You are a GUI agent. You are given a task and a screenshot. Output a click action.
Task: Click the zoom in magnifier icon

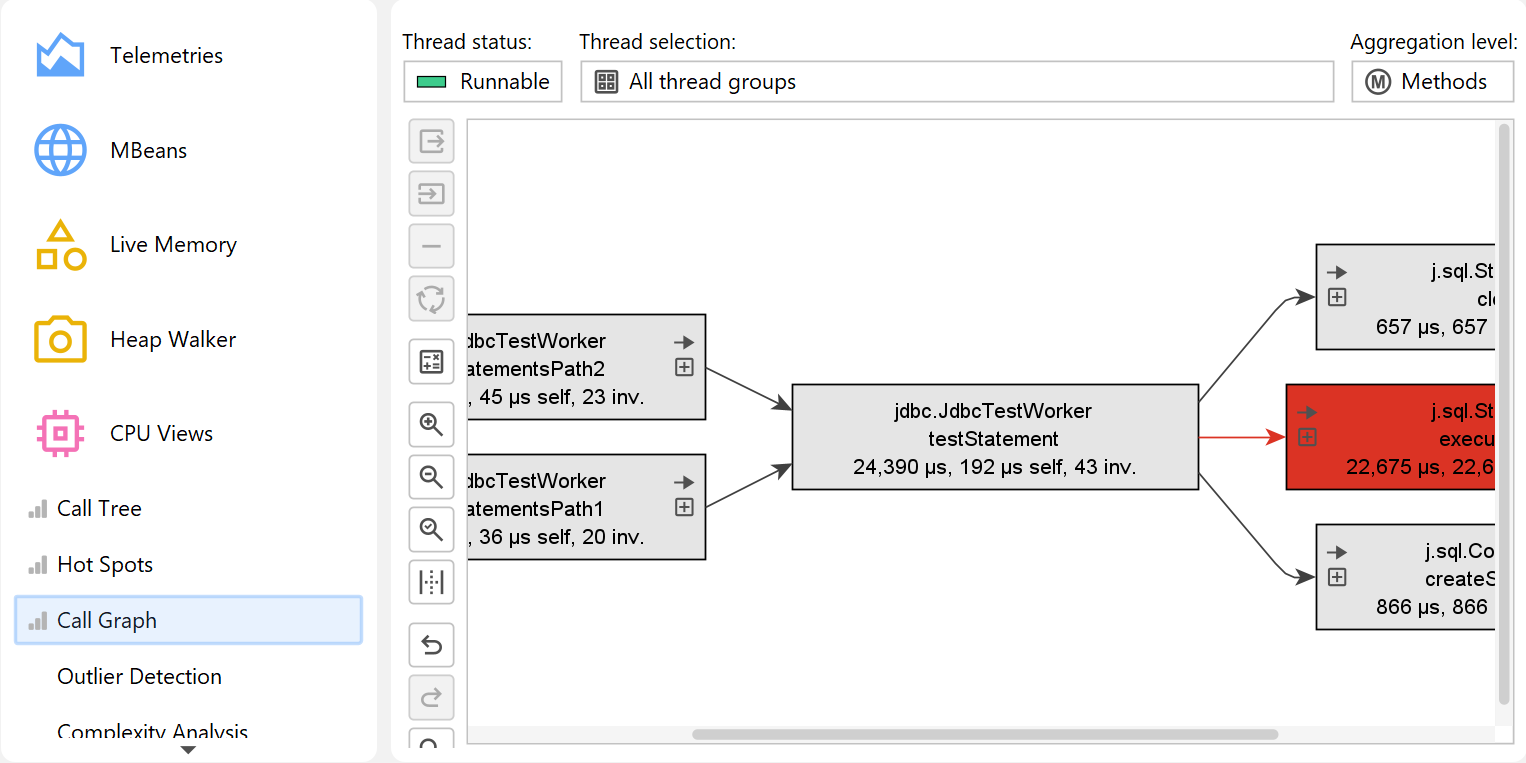(431, 424)
